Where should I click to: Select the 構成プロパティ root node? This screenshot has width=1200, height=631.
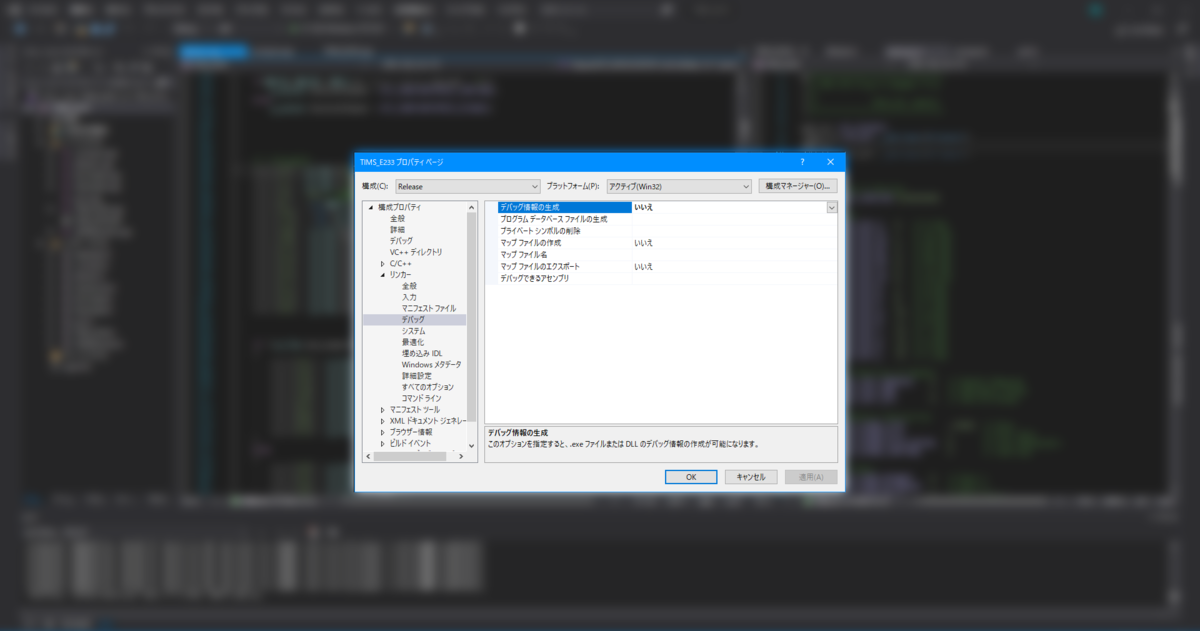(400, 207)
